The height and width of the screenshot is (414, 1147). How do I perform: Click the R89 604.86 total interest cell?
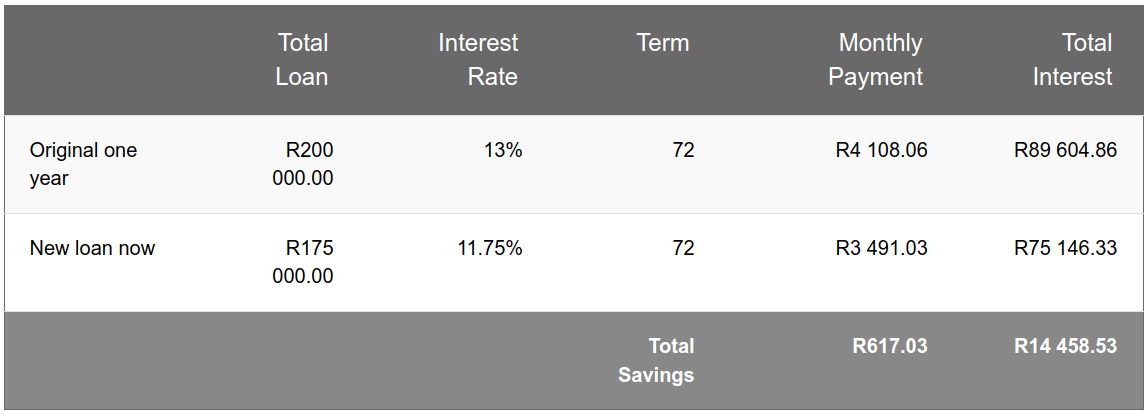click(x=1066, y=150)
